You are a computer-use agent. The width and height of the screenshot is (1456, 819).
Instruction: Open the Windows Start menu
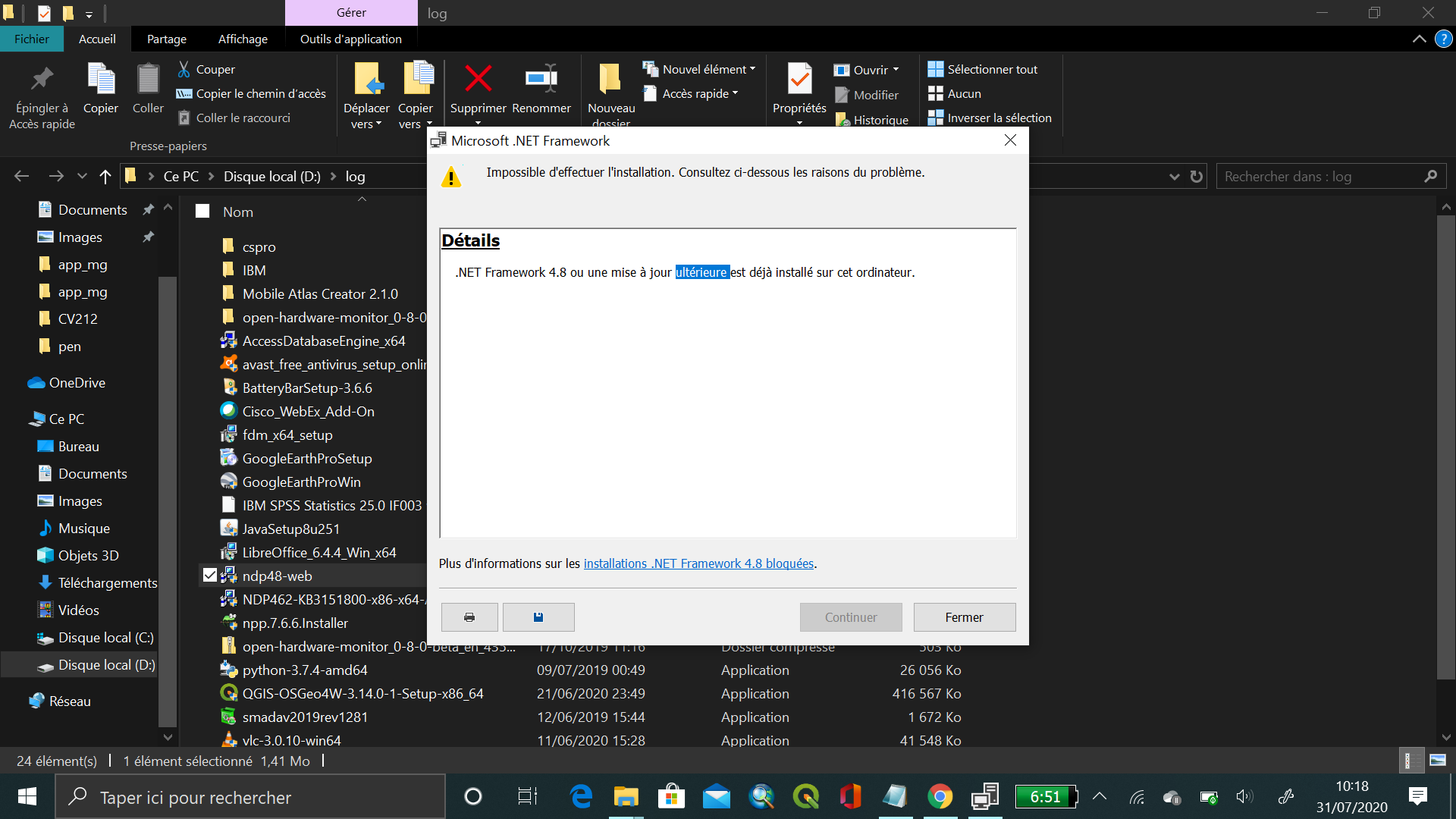(x=27, y=796)
